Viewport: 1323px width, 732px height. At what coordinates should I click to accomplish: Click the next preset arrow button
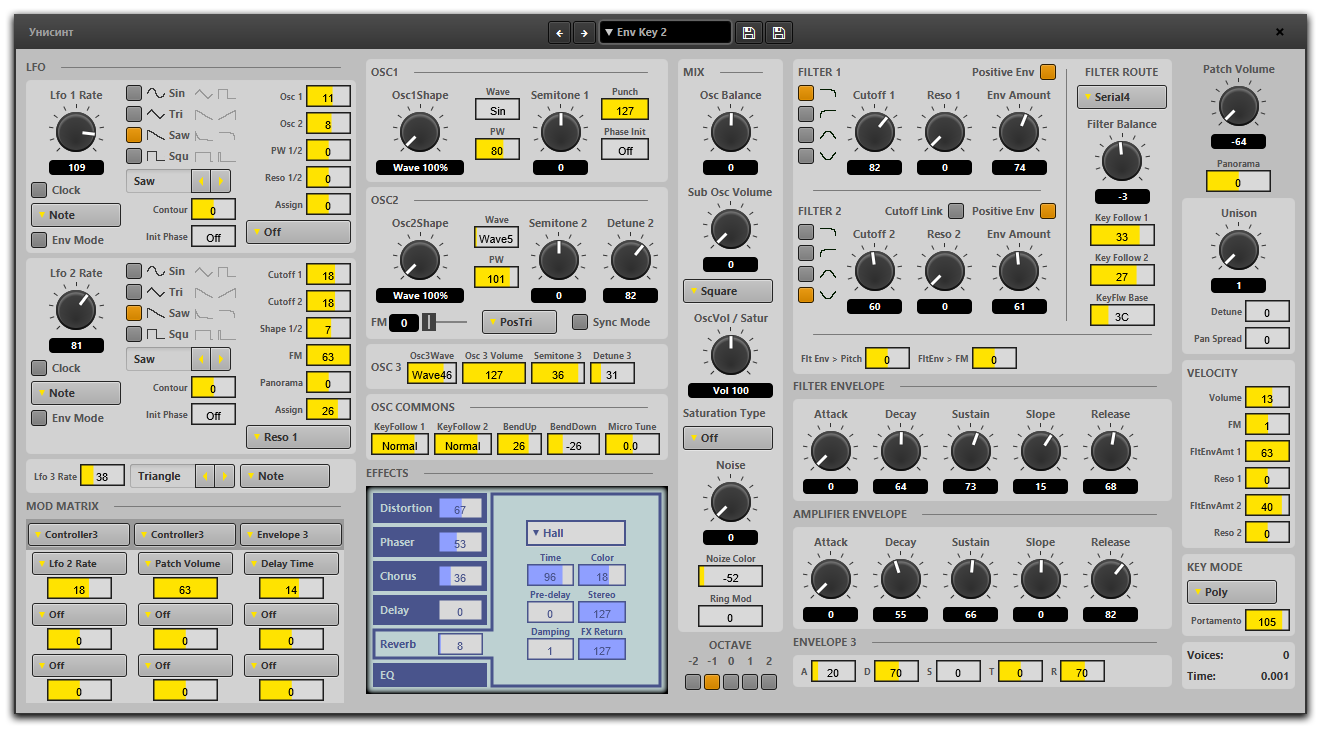click(x=584, y=33)
